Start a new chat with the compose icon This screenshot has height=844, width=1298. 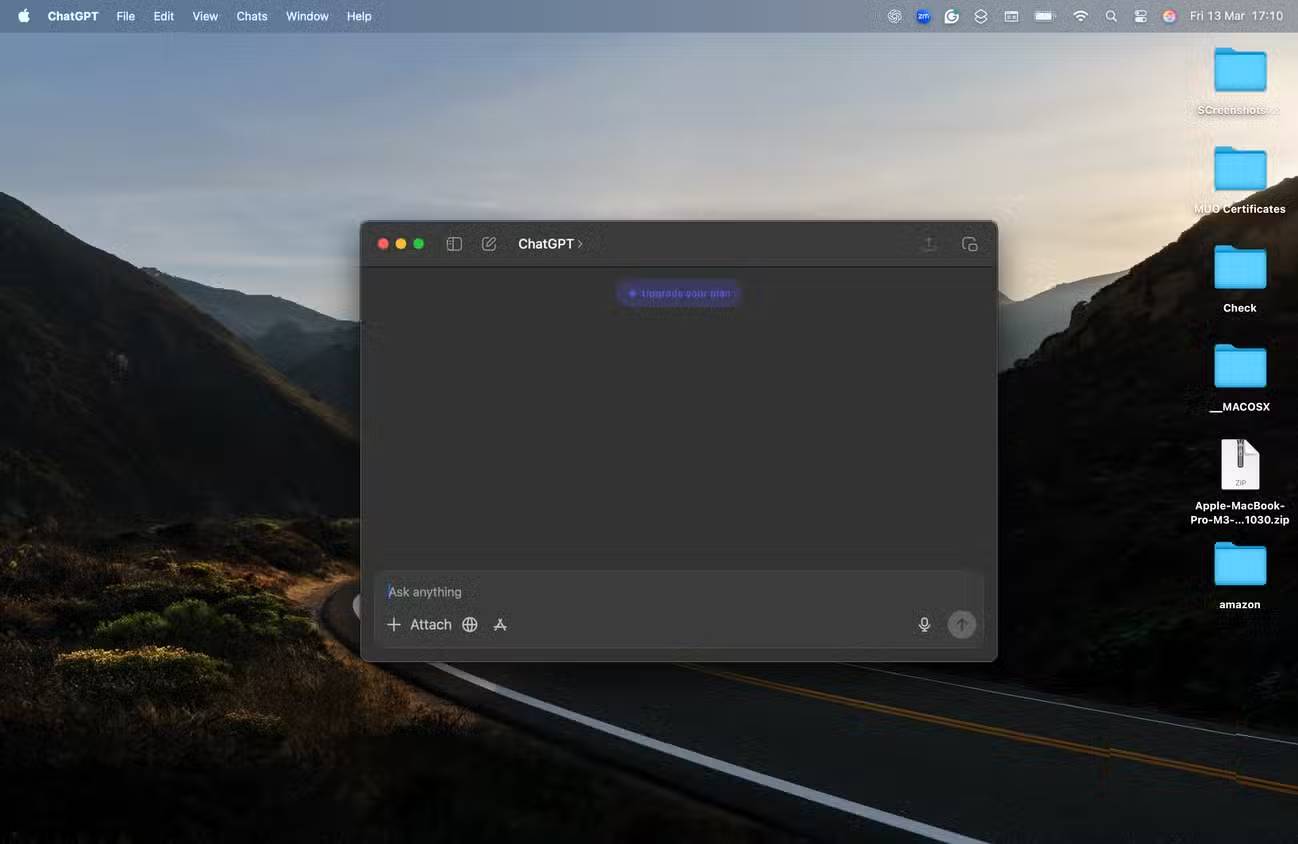coord(489,243)
